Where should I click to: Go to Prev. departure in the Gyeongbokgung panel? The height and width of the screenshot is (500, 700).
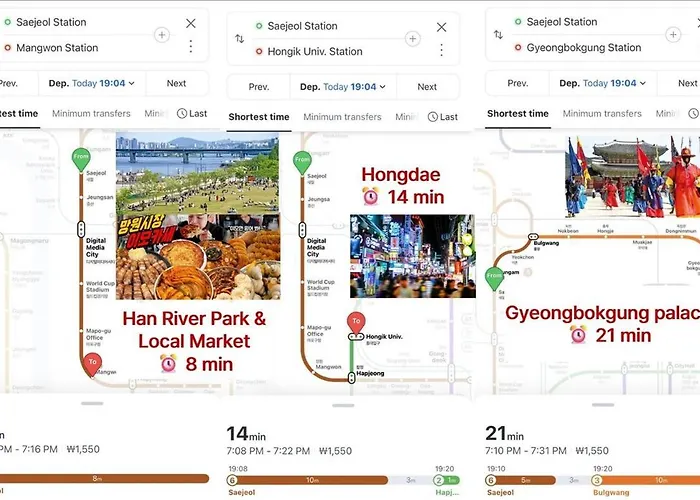point(518,83)
